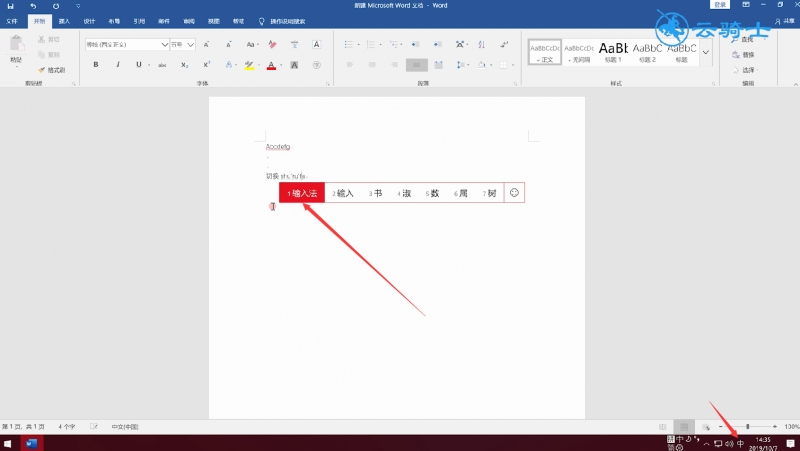Expand numbered list dropdown

click(381, 45)
